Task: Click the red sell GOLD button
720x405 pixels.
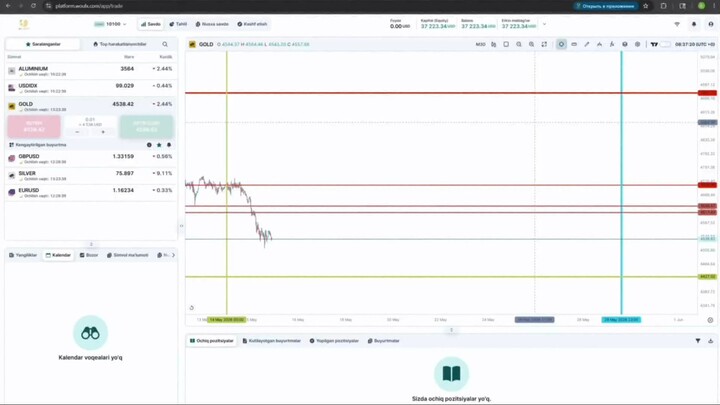Action: (x=34, y=126)
